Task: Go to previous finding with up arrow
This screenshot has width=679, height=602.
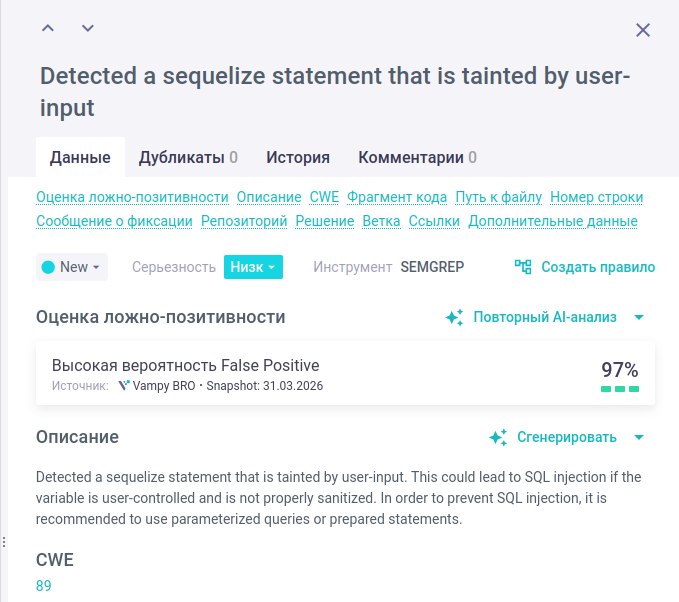Action: (48, 28)
